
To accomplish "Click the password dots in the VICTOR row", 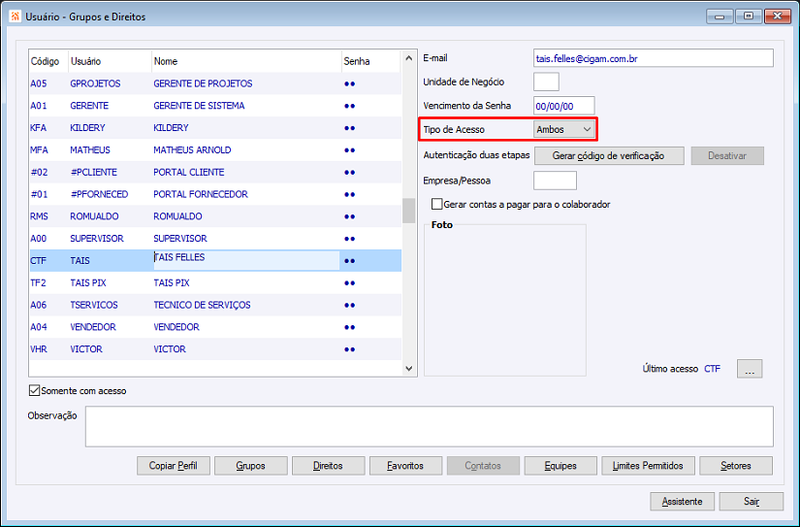I will click(349, 349).
